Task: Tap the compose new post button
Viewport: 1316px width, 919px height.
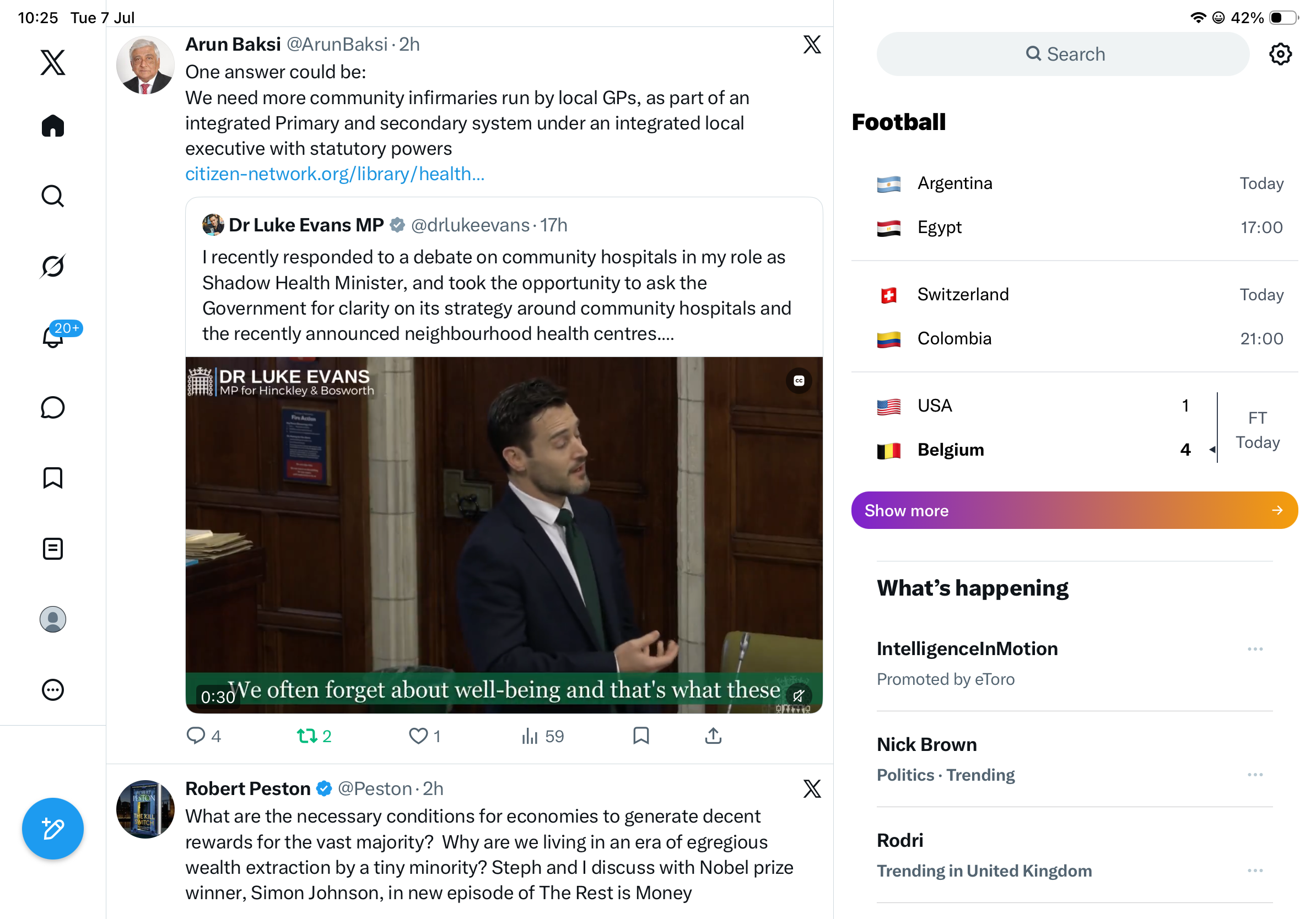Action: [53, 829]
